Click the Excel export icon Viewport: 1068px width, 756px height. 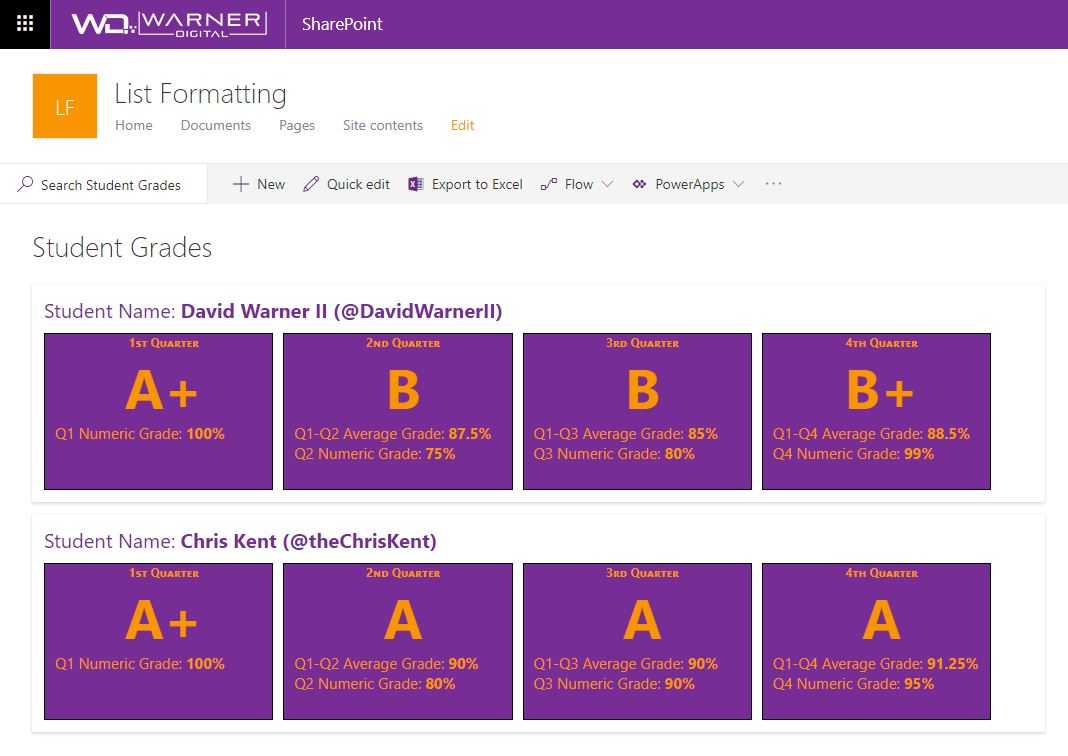pos(415,184)
